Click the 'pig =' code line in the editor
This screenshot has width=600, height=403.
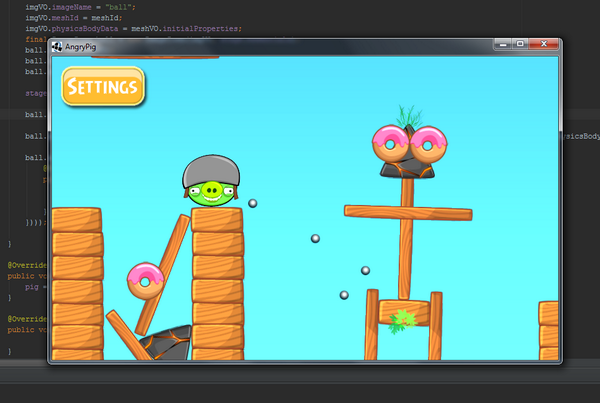click(34, 287)
